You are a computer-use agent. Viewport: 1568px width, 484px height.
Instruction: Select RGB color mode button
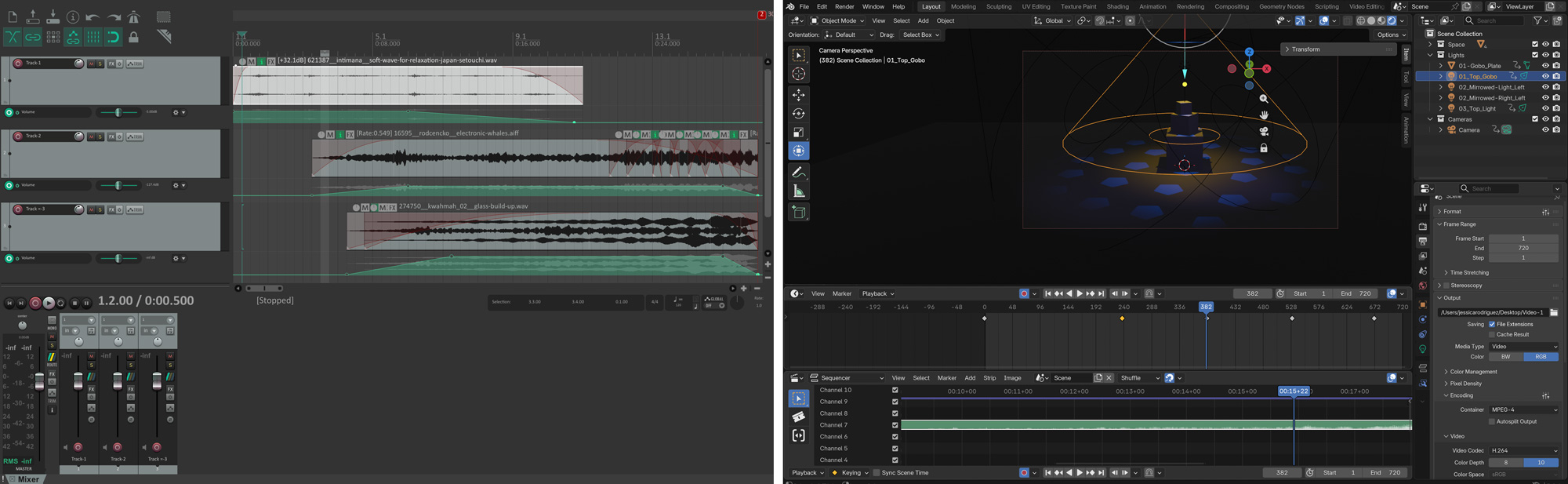pos(1540,357)
